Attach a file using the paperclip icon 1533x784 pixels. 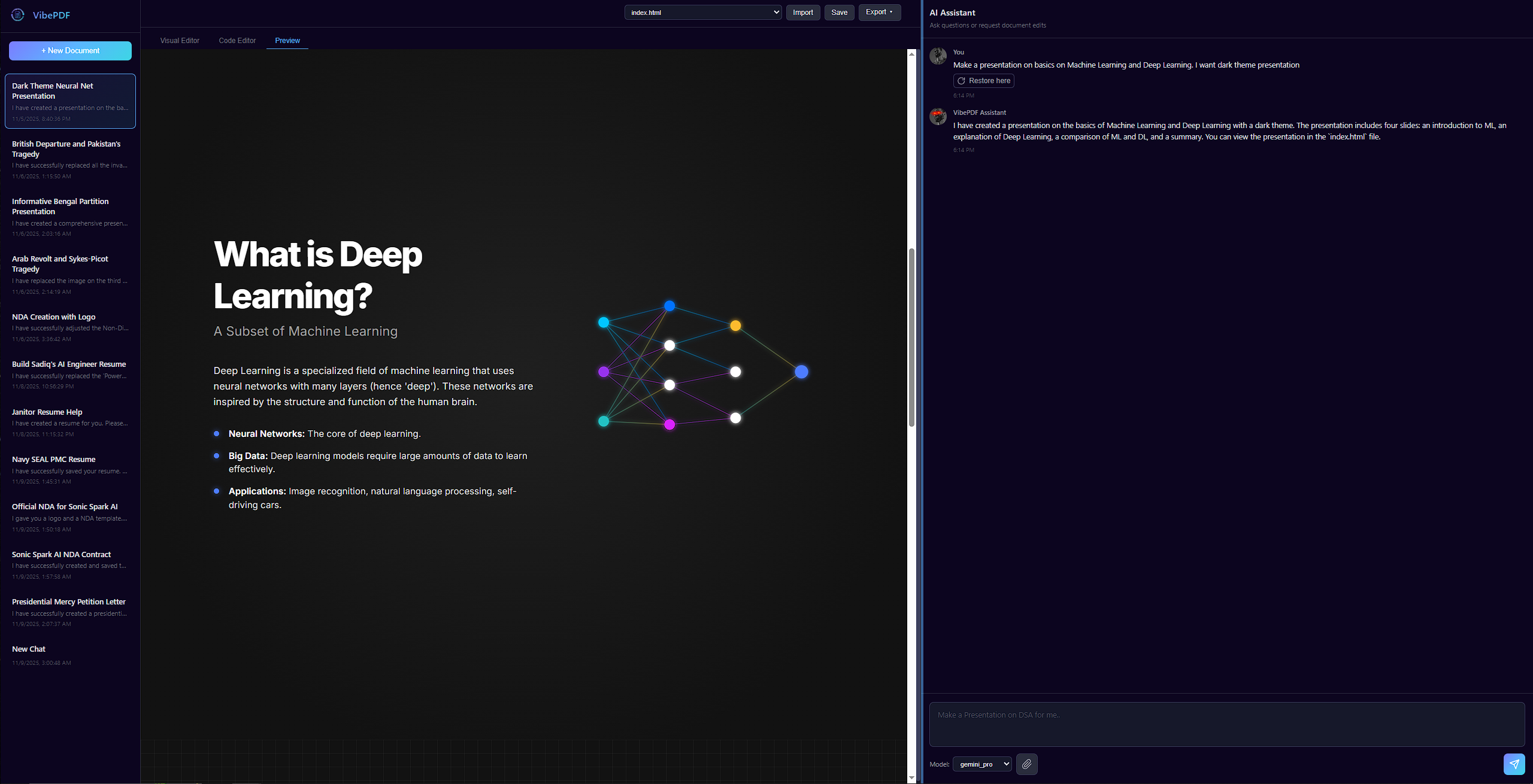tap(1026, 764)
